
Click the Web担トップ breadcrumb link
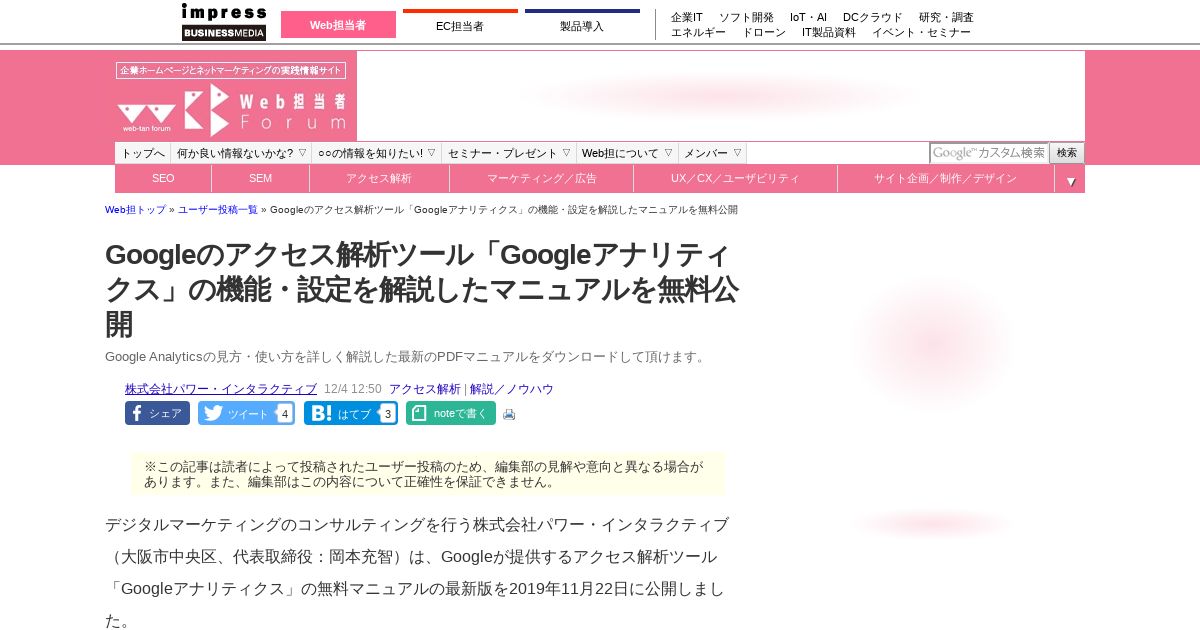pyautogui.click(x=136, y=210)
